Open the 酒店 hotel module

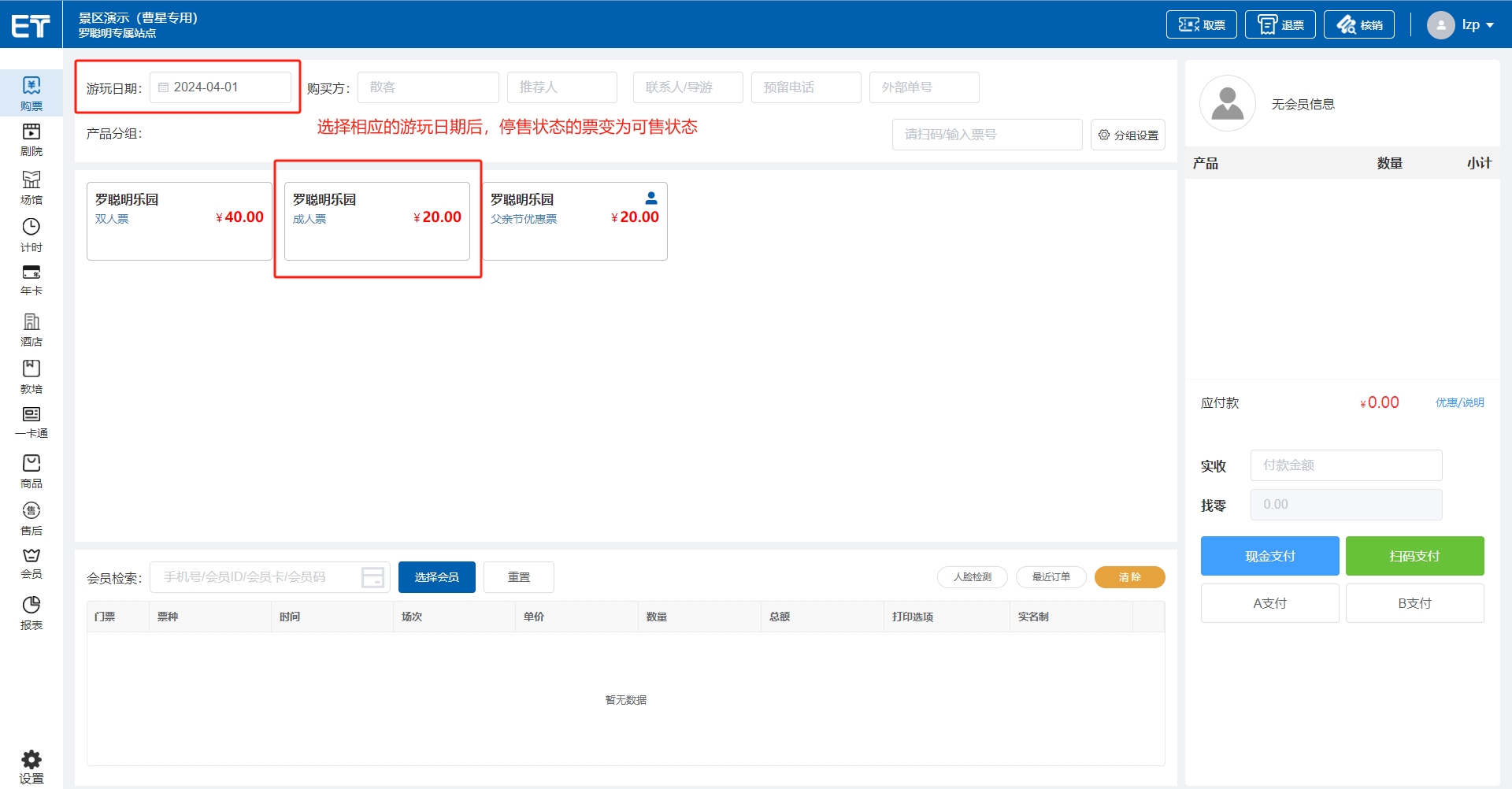[x=31, y=329]
